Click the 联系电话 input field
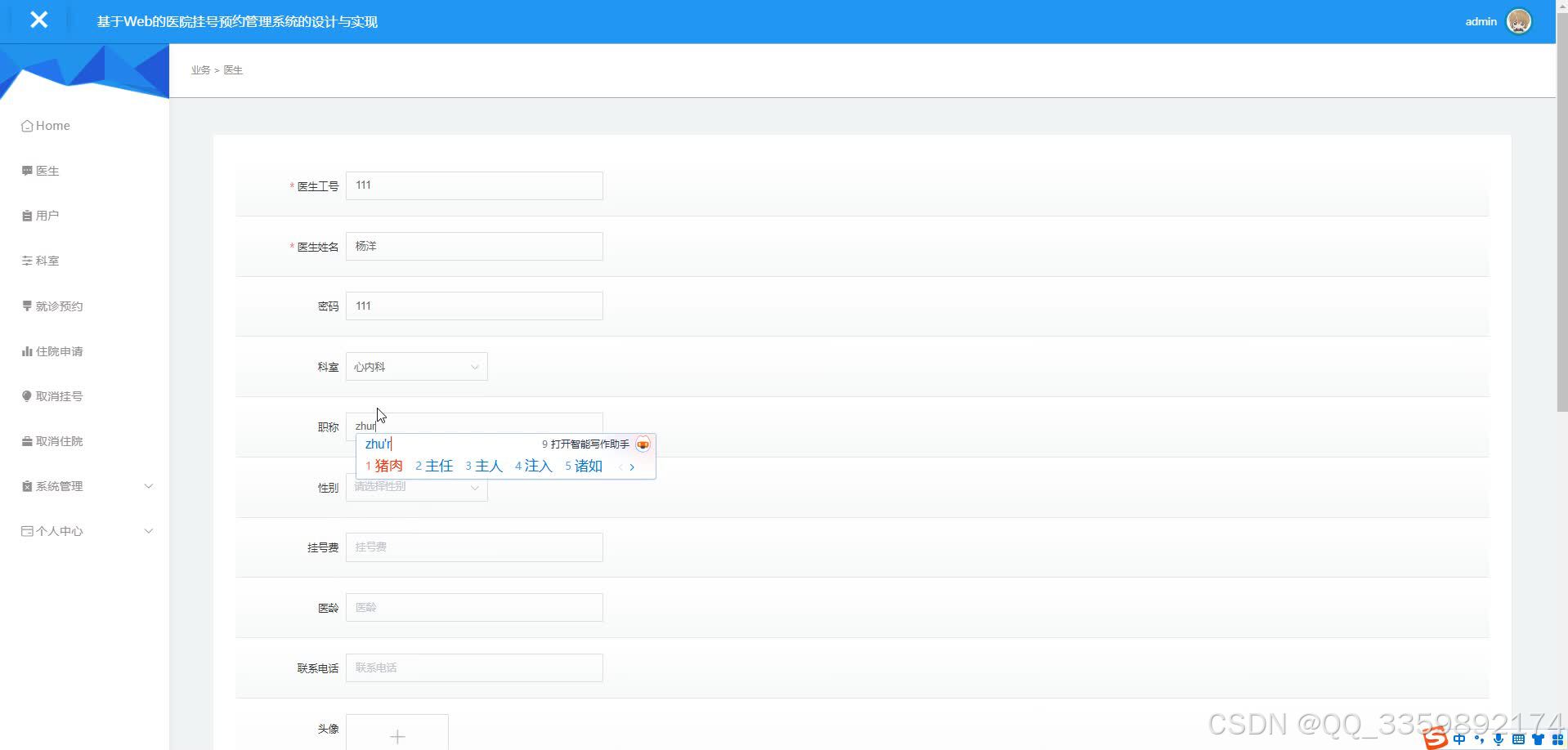This screenshot has height=750, width=1568. pos(474,668)
